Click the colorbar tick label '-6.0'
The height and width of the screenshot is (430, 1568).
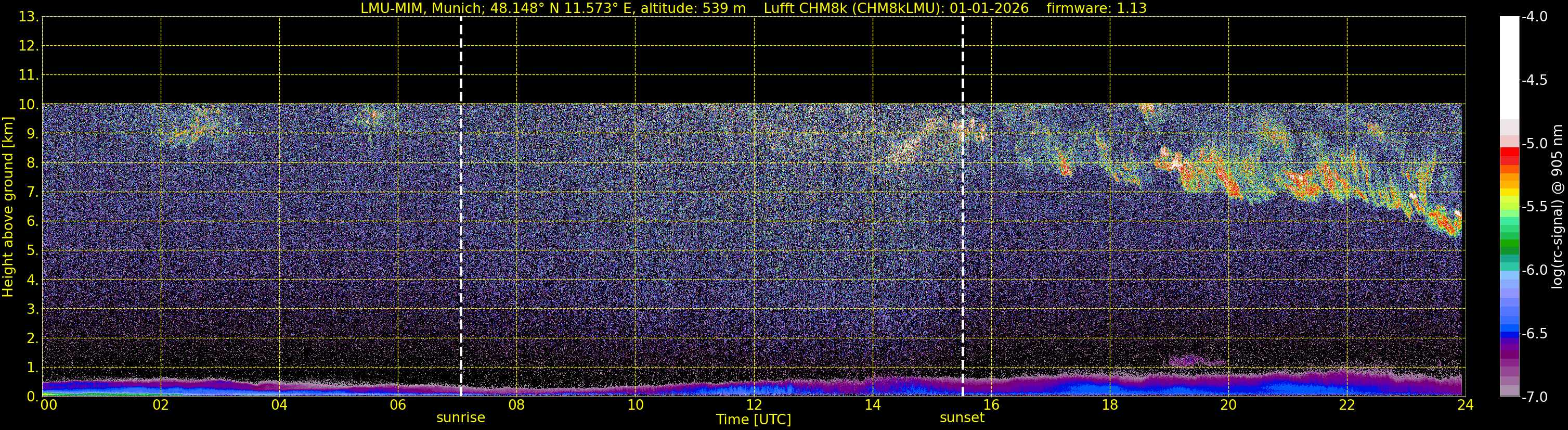pos(1534,270)
